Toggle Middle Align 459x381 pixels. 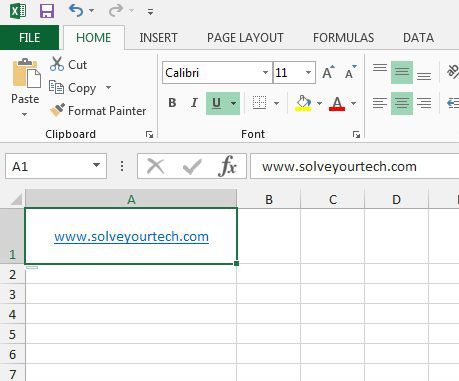coord(402,72)
